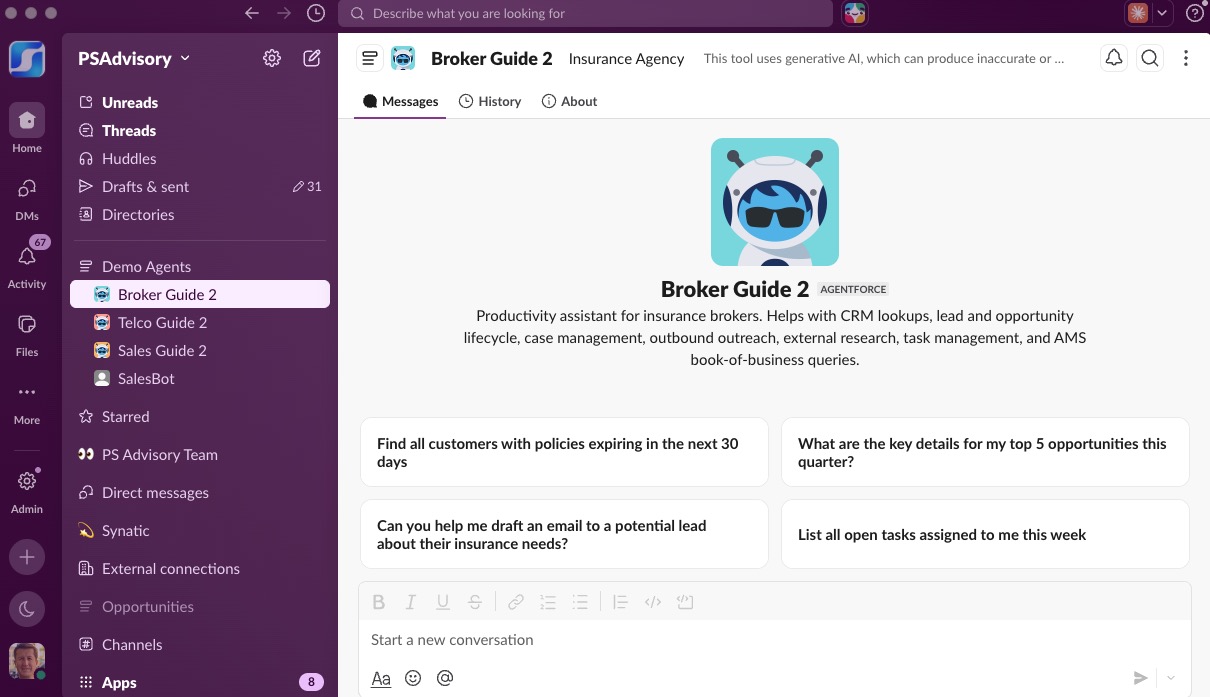Choose prompt to draft a lead email
Image resolution: width=1210 pixels, height=697 pixels.
564,534
